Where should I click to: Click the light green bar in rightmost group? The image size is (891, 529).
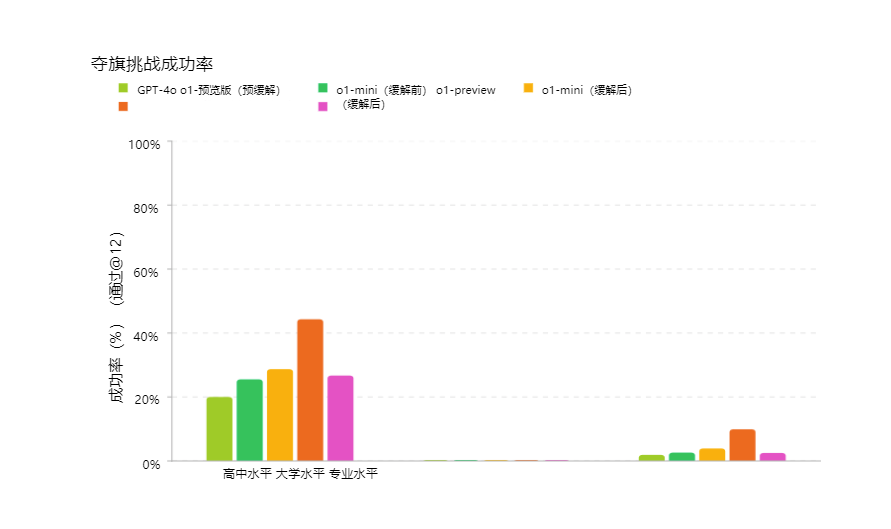[652, 458]
